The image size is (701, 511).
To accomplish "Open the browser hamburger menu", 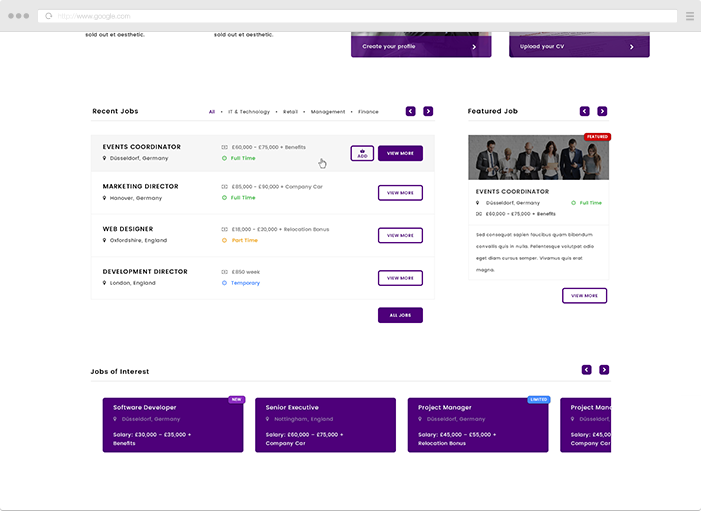I will [690, 16].
